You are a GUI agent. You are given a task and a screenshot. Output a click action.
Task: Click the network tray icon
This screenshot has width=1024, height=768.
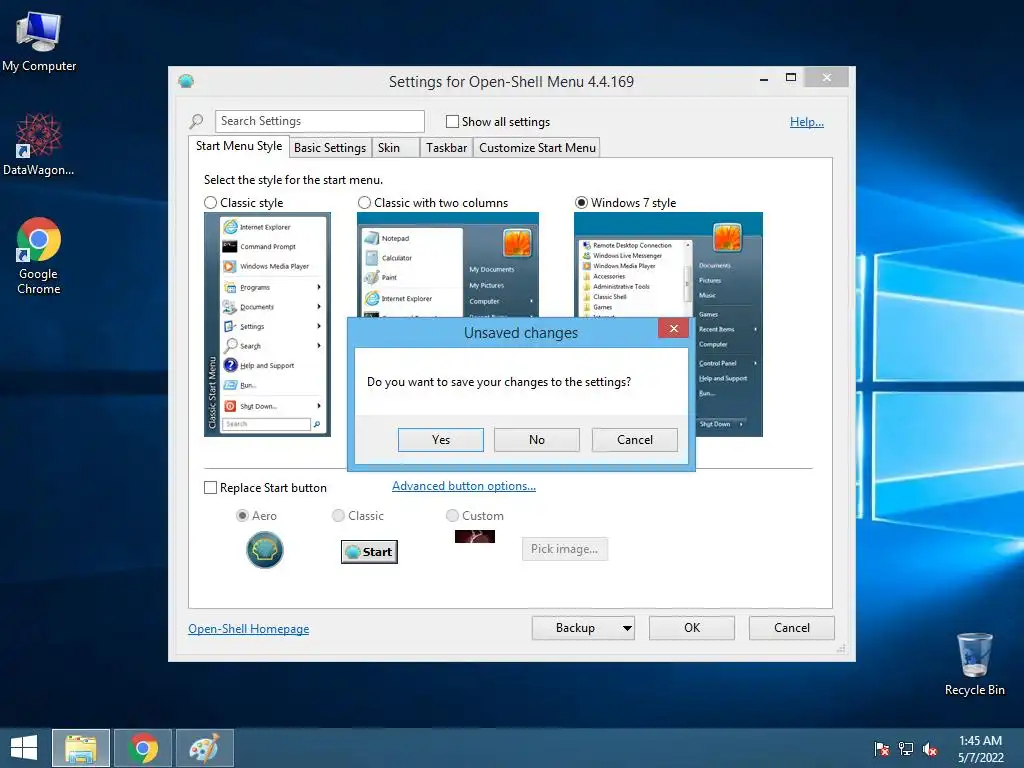pyautogui.click(x=906, y=748)
